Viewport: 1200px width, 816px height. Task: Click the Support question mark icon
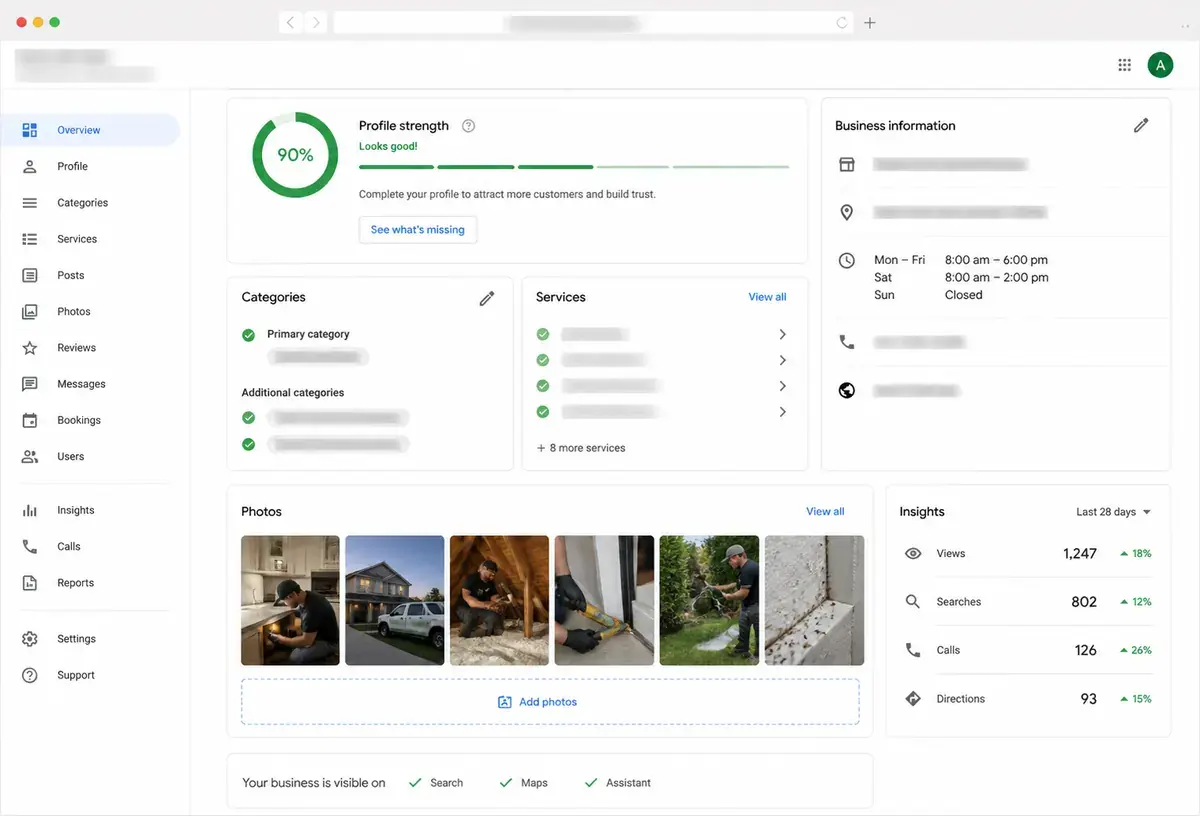coord(30,675)
